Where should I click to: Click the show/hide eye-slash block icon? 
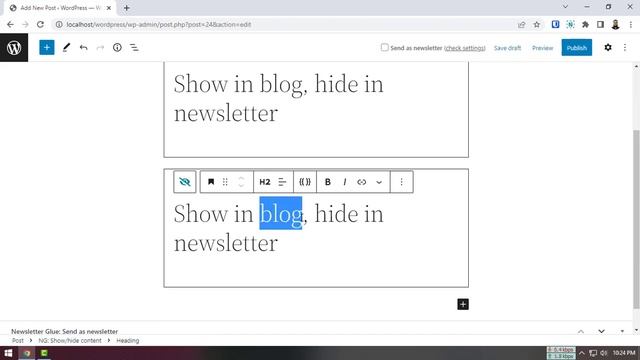click(x=184, y=182)
